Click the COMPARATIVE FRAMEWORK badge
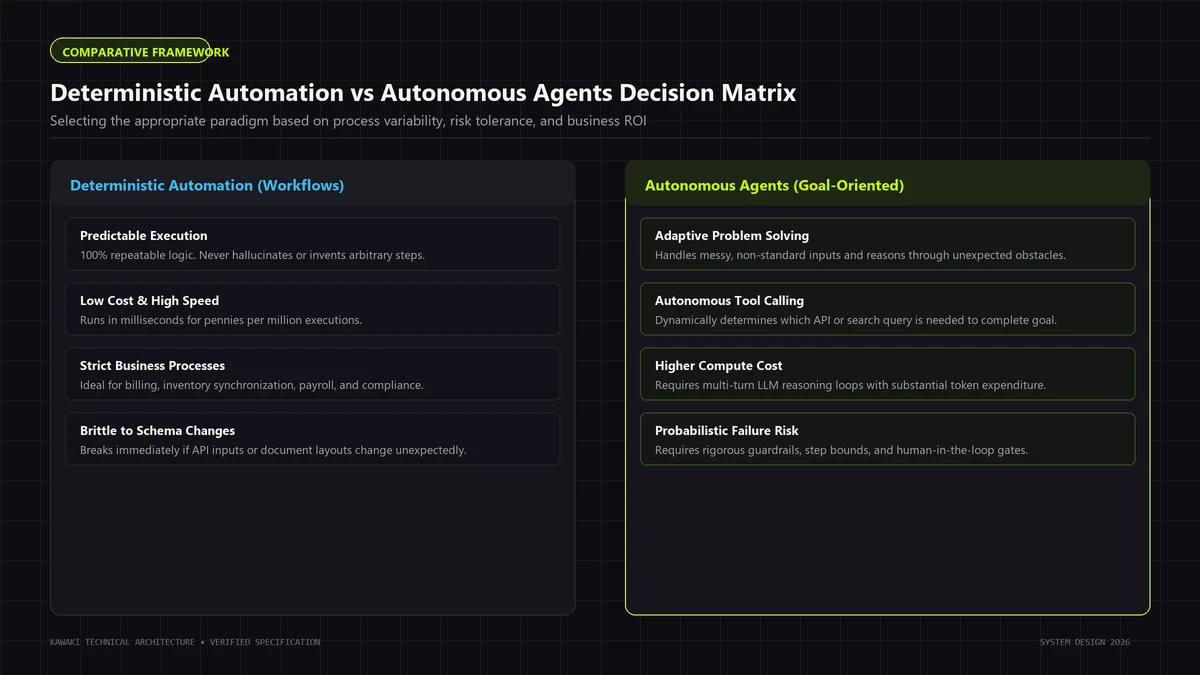The image size is (1200, 675). tap(130, 51)
